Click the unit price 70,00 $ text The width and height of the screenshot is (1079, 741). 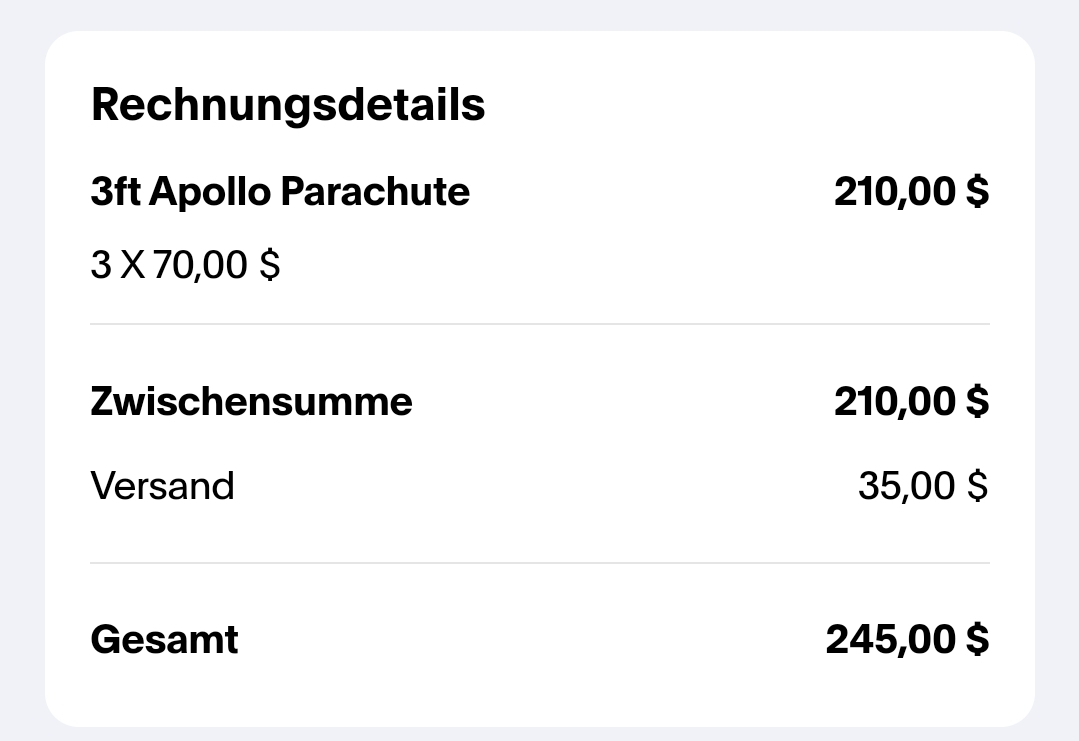tap(216, 265)
